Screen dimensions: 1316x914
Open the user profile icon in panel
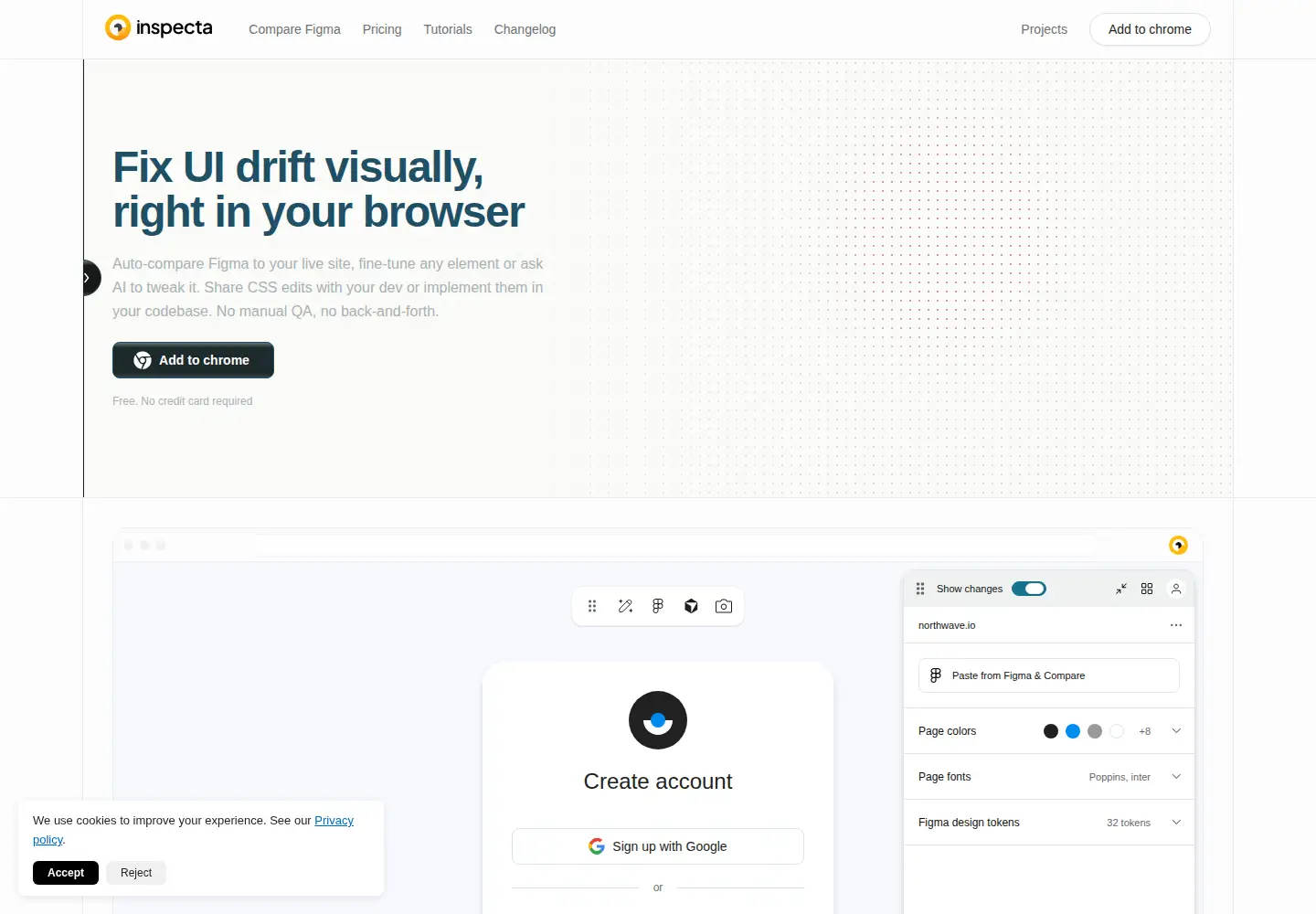point(1176,589)
